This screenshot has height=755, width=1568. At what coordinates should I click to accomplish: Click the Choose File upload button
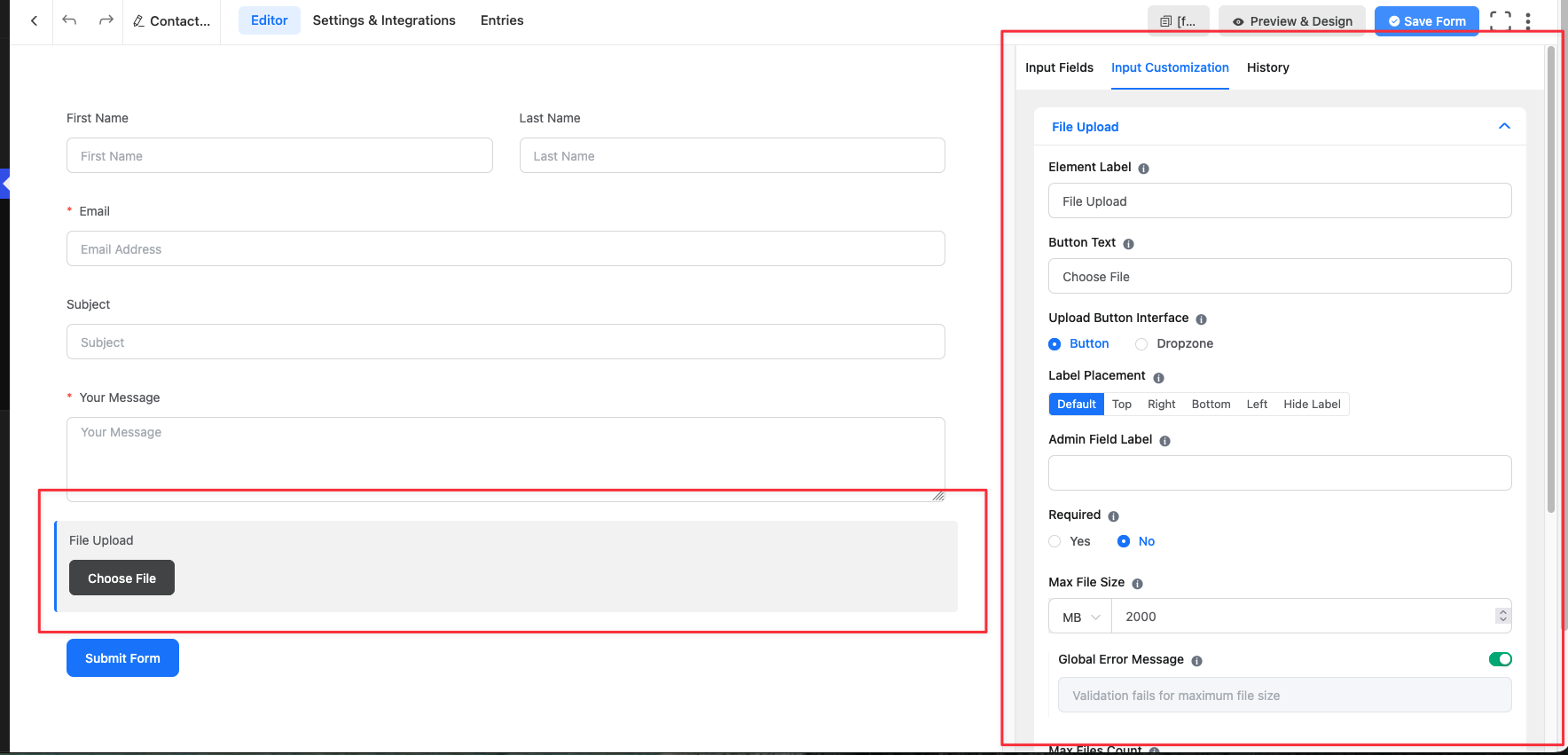(122, 578)
